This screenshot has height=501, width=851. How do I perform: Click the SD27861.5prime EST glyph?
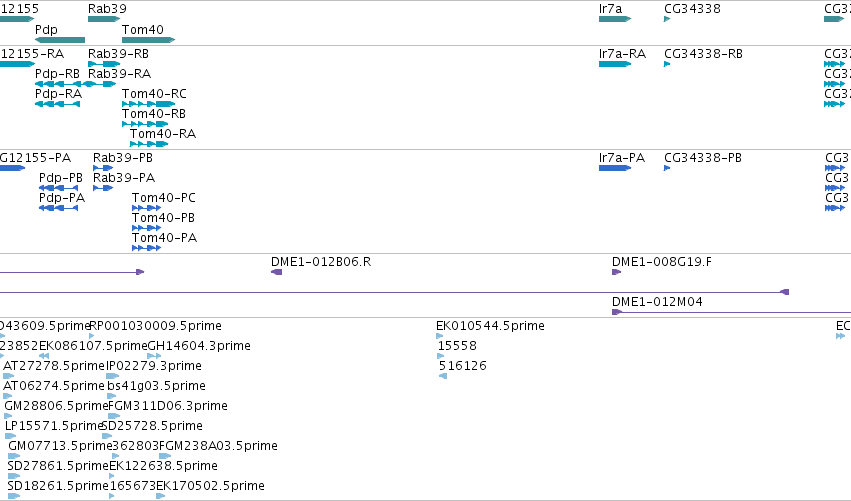[14, 477]
